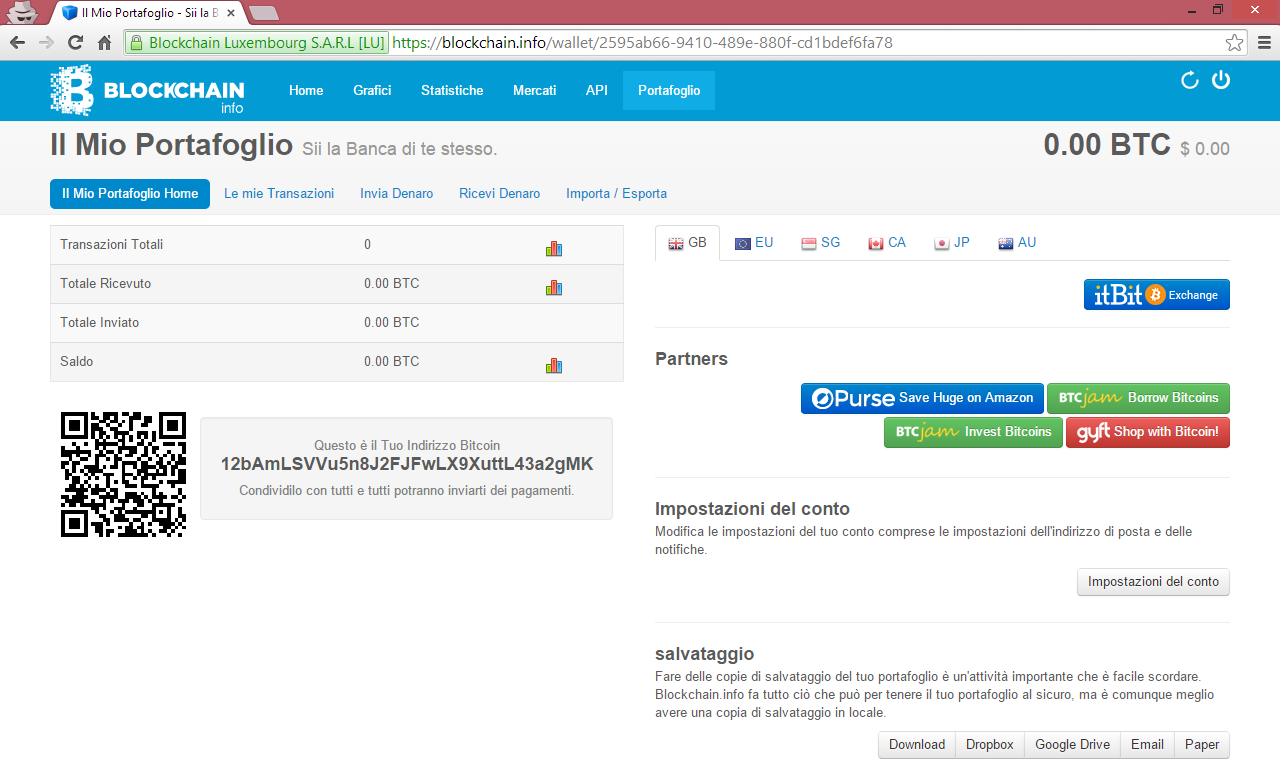Open Impostazioni del conto button
This screenshot has width=1280, height=759.
(1153, 582)
